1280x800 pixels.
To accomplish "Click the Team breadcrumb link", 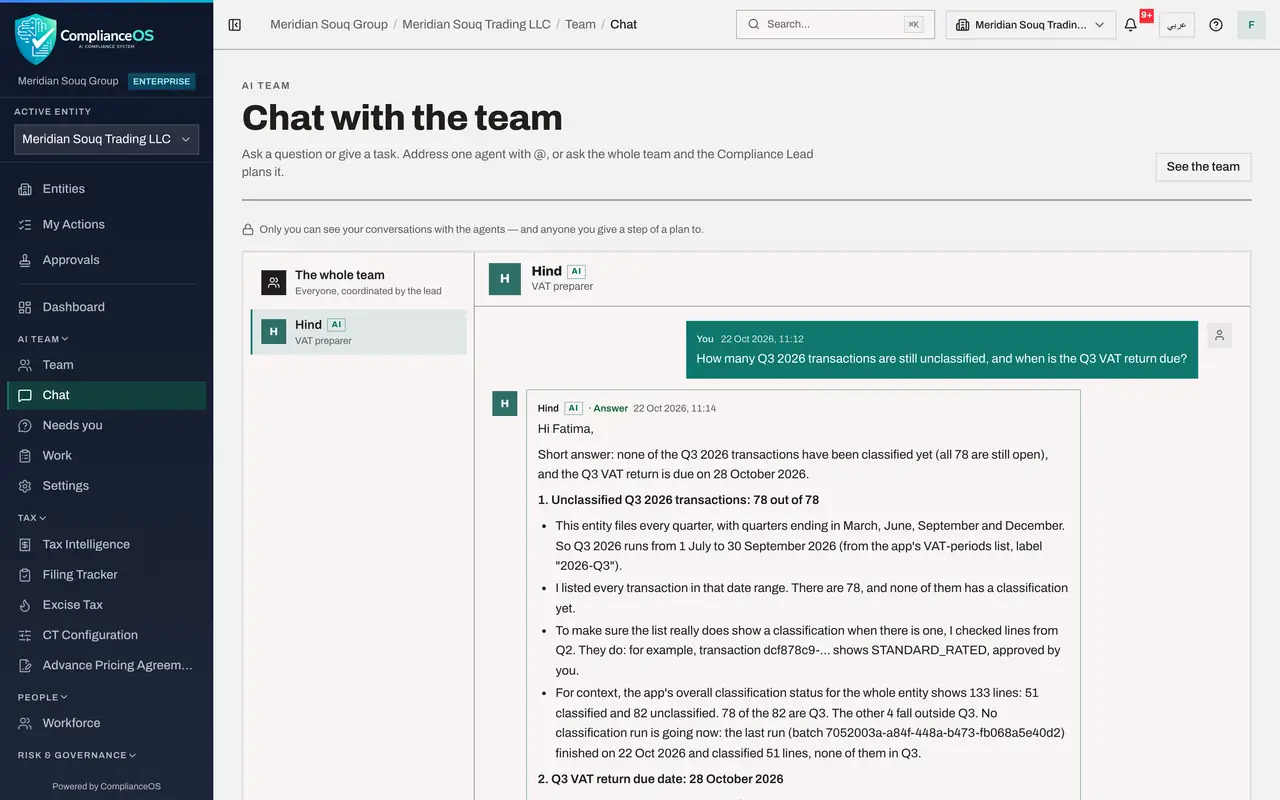I will 580,25.
